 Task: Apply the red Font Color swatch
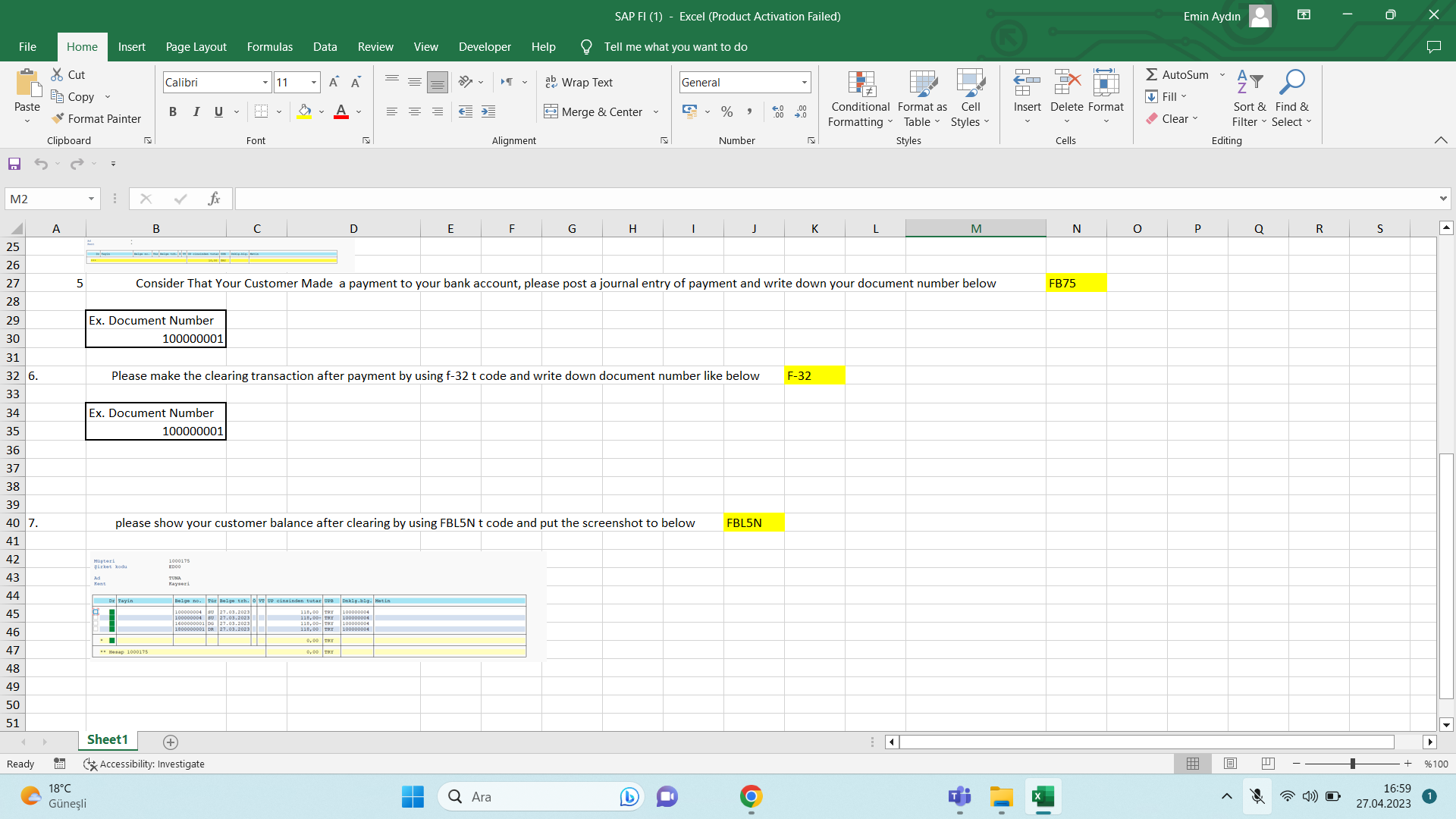click(x=341, y=111)
